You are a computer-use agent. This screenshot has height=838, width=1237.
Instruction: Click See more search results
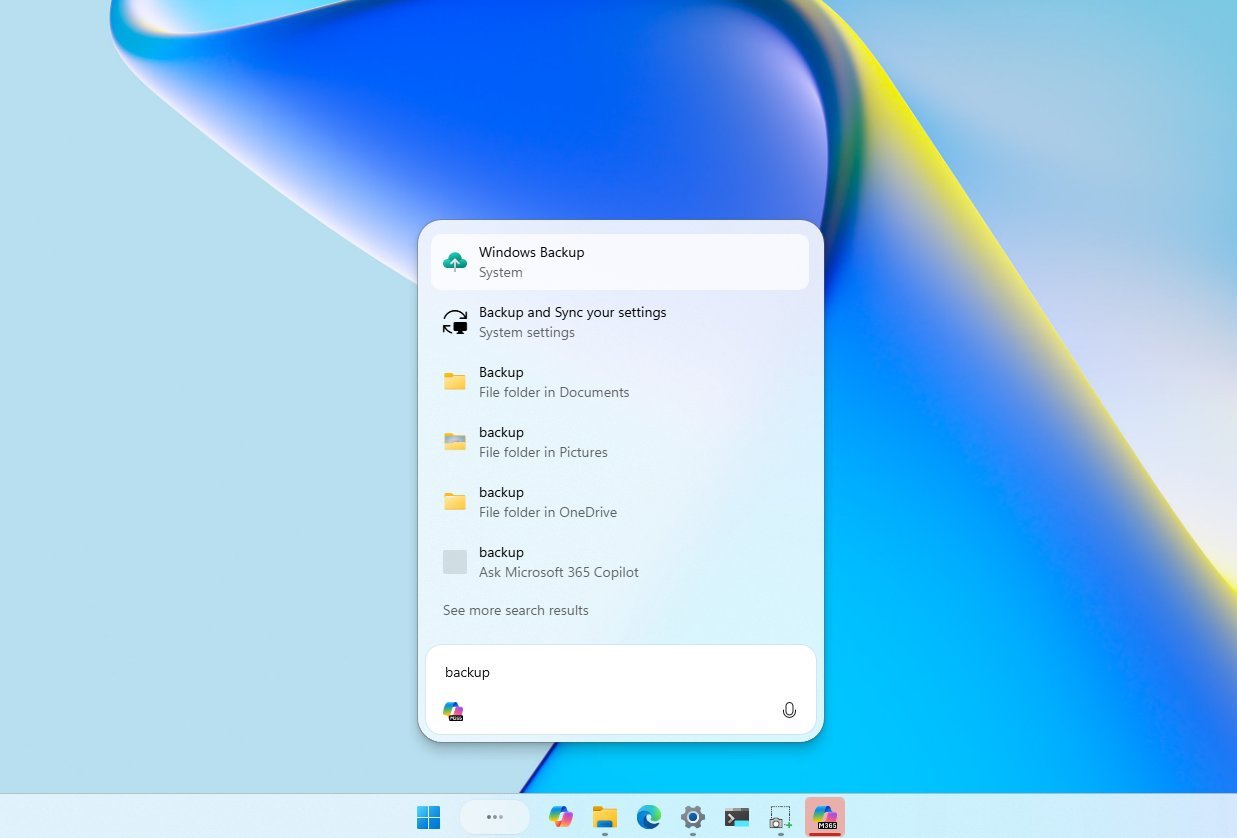coord(515,610)
